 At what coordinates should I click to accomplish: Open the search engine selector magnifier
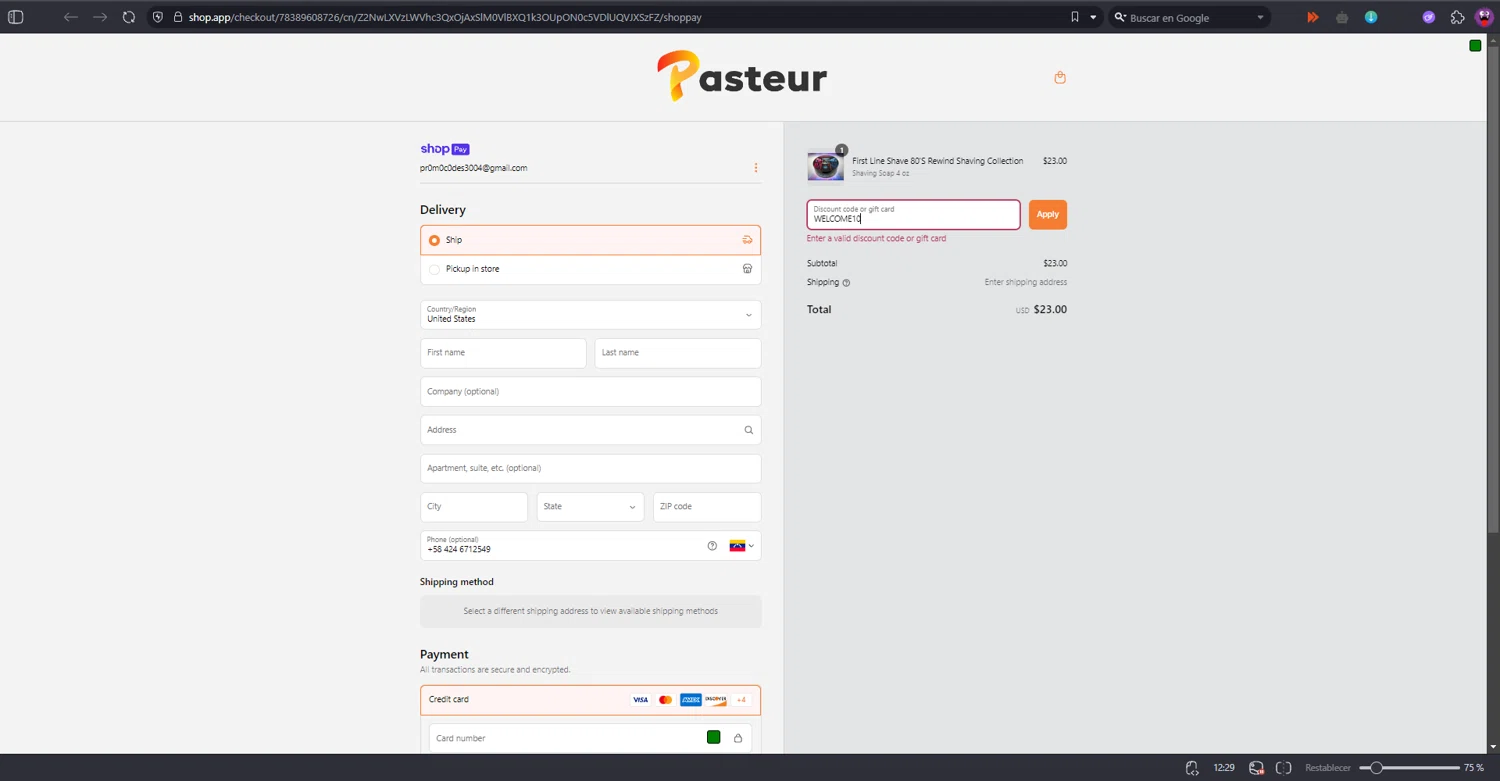(x=1120, y=17)
